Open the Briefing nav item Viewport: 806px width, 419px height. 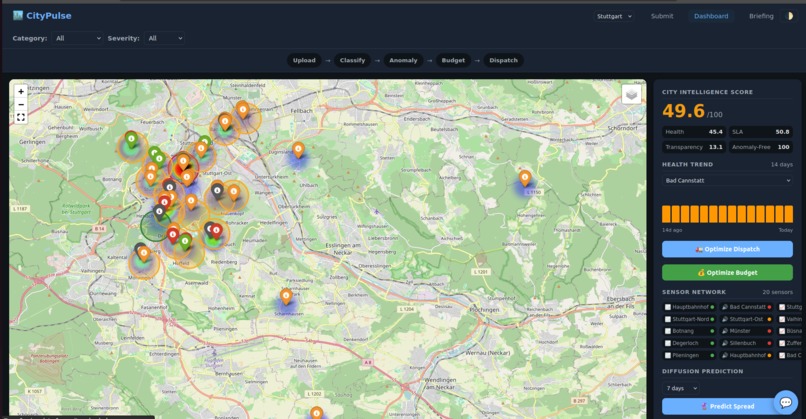pyautogui.click(x=761, y=16)
